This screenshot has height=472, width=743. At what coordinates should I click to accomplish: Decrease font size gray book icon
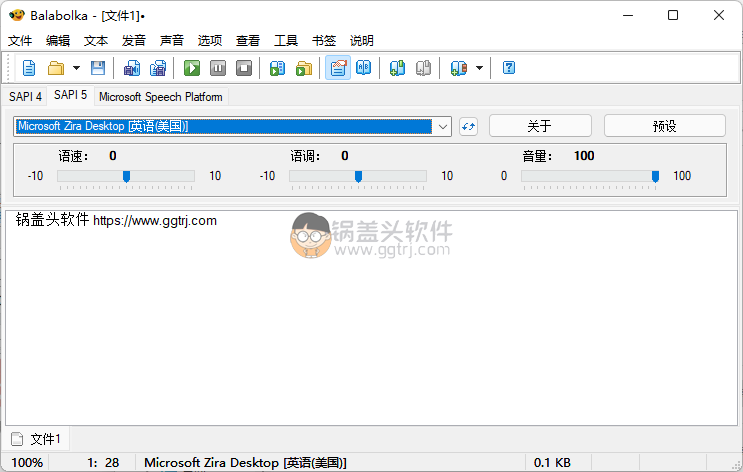pos(423,68)
